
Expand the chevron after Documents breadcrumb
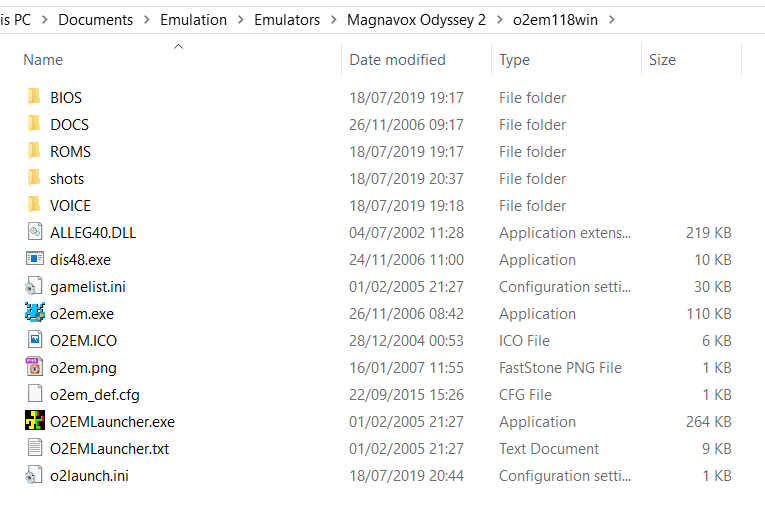click(146, 20)
